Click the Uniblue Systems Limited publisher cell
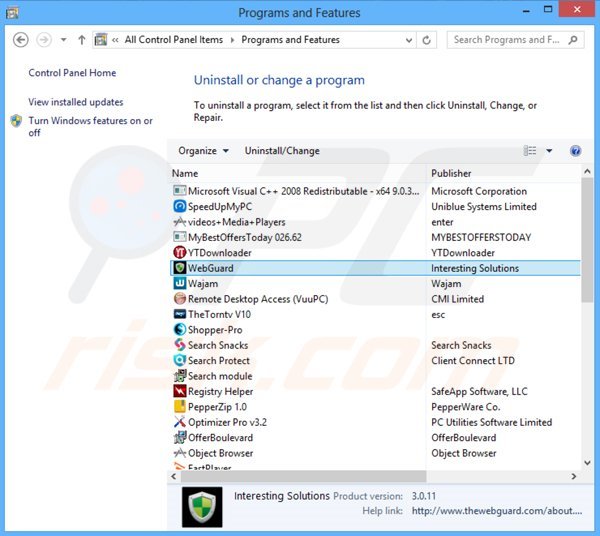 (484, 207)
